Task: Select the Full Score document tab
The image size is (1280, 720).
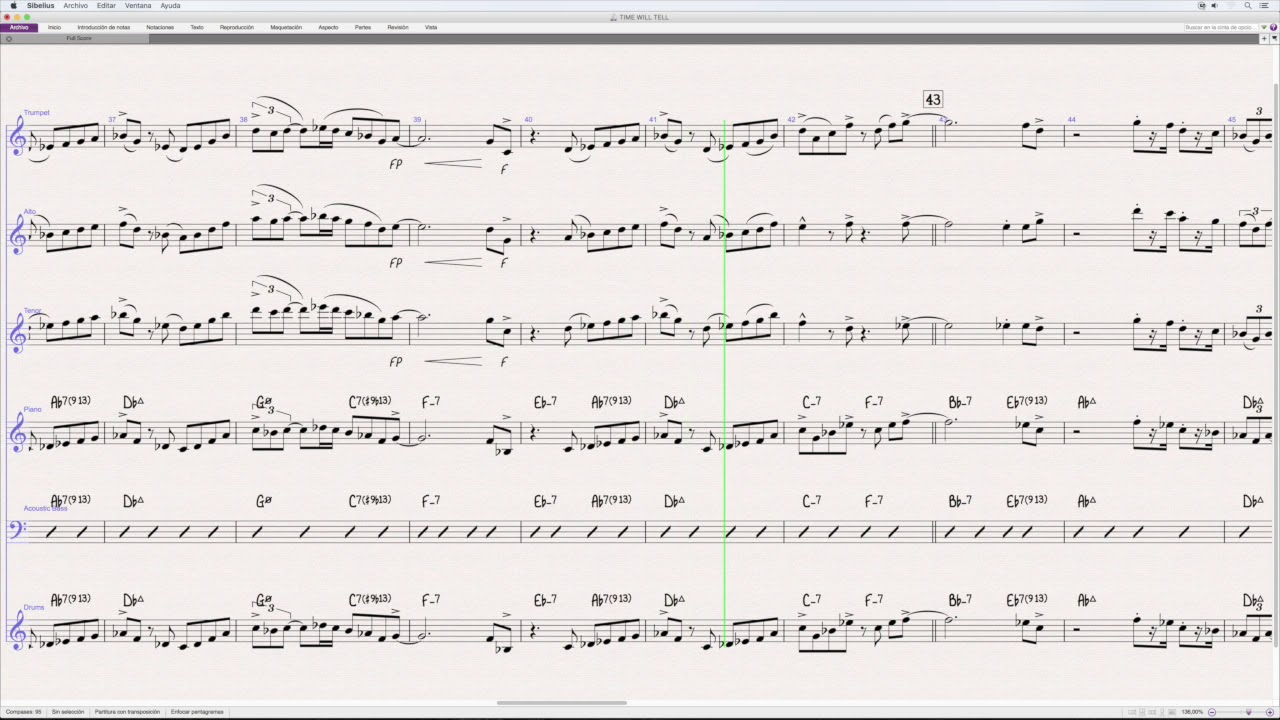Action: [x=79, y=38]
